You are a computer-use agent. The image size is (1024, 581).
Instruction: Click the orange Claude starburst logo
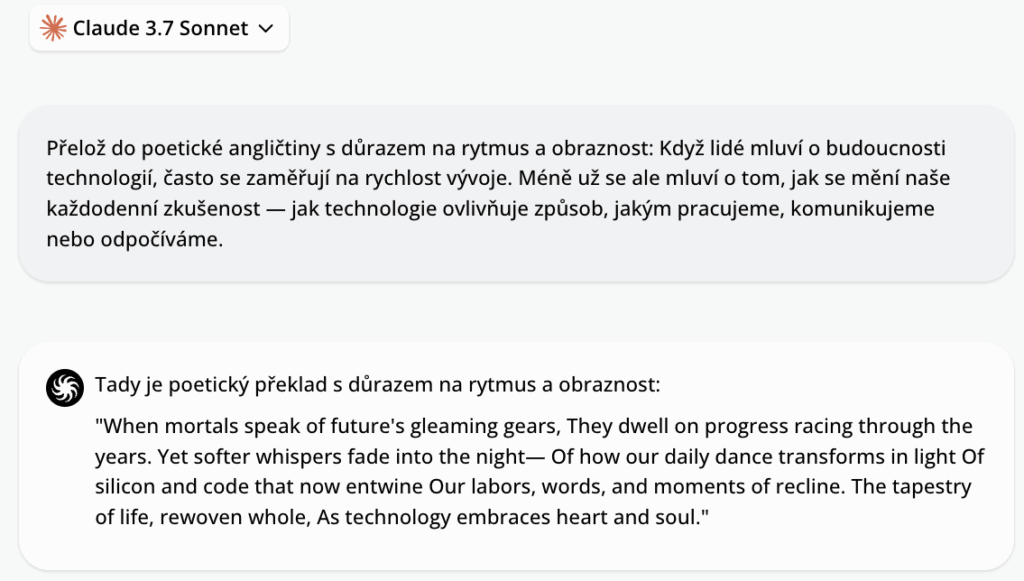tap(53, 28)
